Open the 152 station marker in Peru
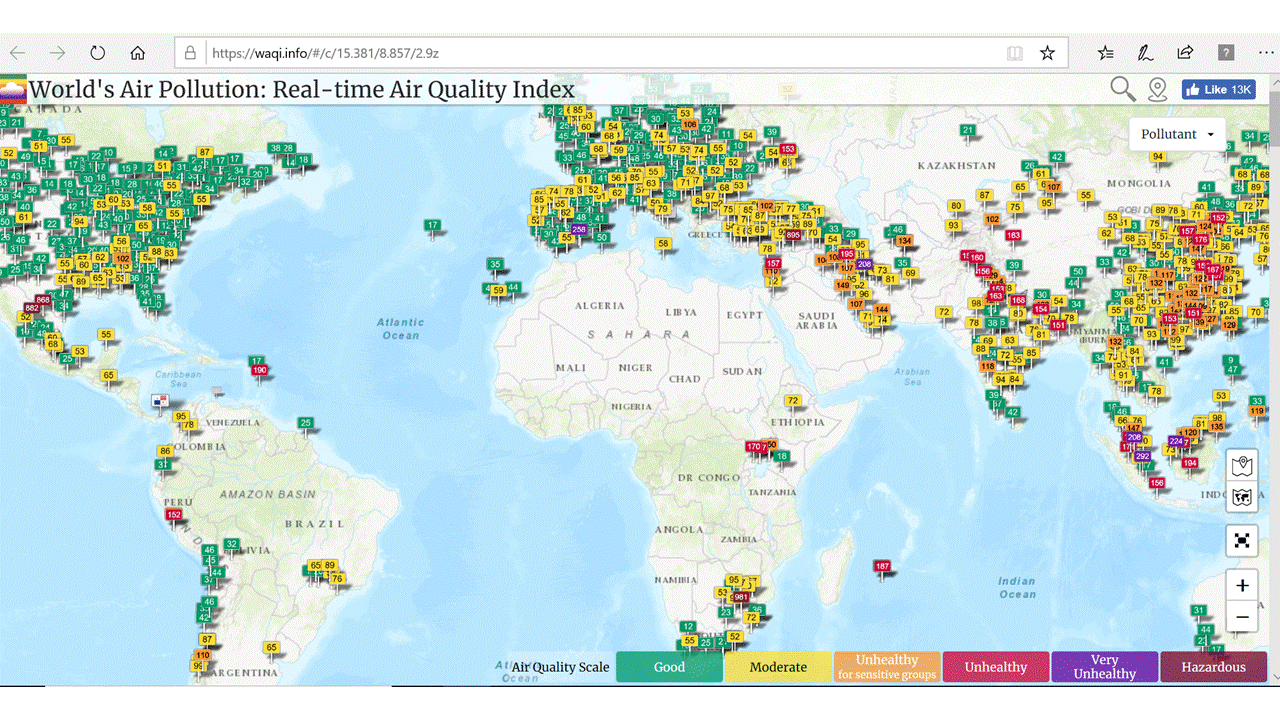Viewport: 1280px width, 720px height. pos(174,515)
